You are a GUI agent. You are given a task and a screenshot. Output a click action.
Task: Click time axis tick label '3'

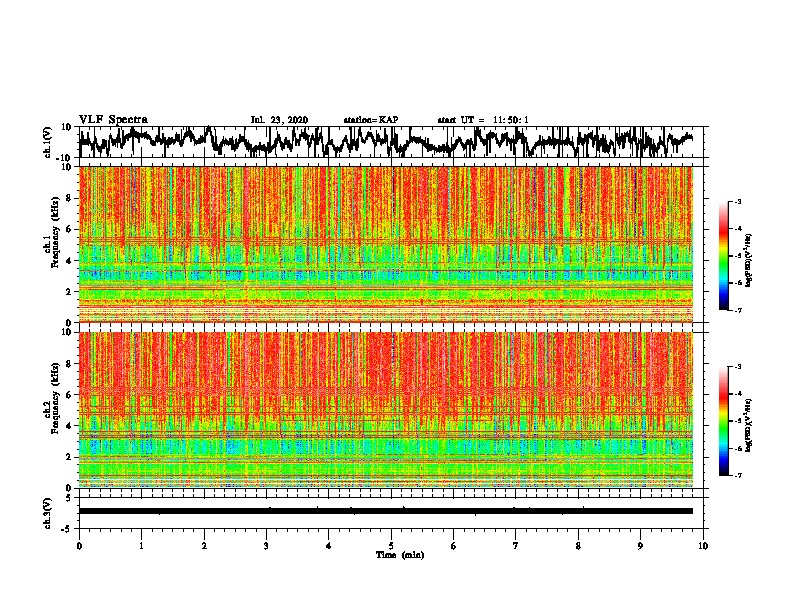(266, 546)
